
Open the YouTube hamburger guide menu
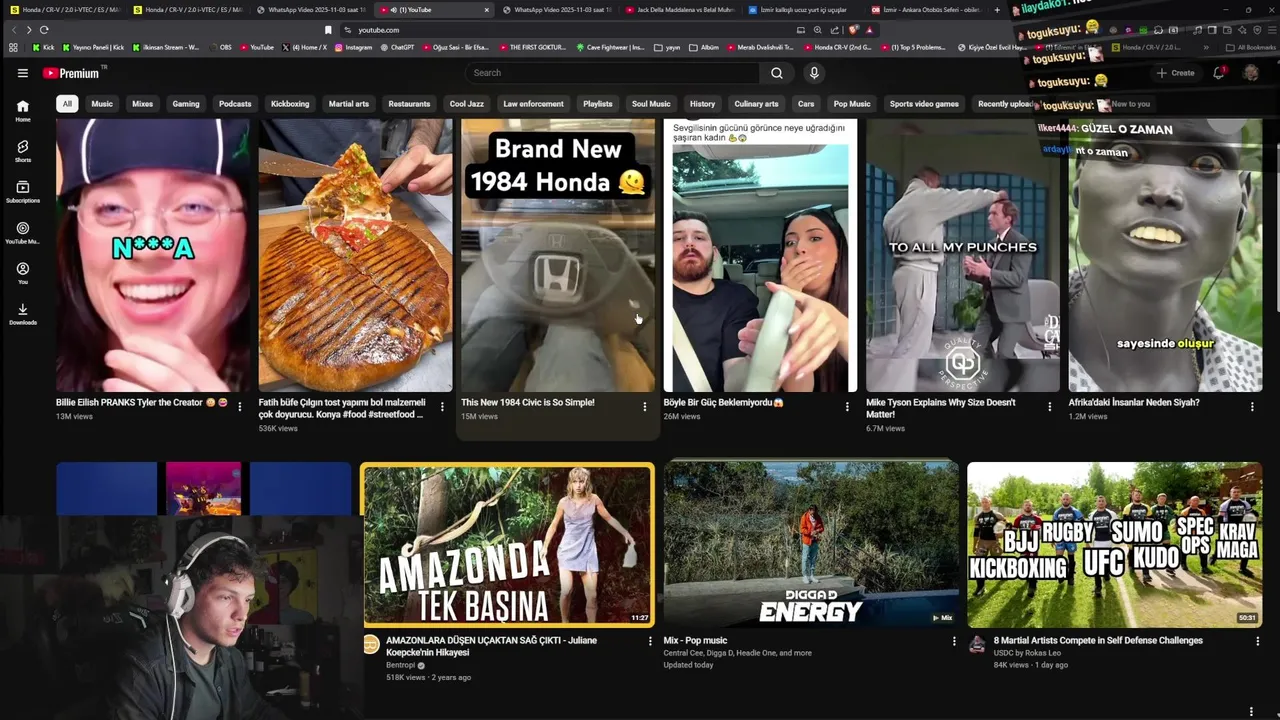pos(22,73)
